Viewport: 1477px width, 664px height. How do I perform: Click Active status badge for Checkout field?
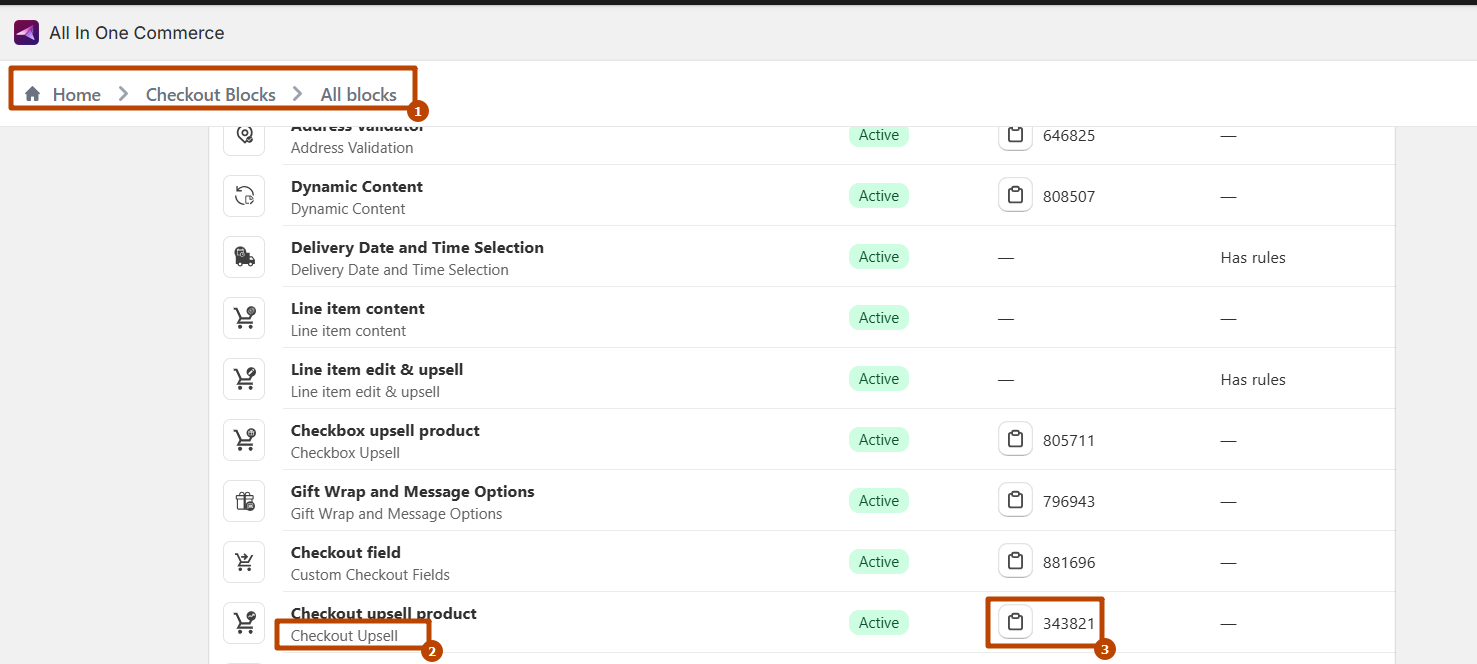pos(878,562)
